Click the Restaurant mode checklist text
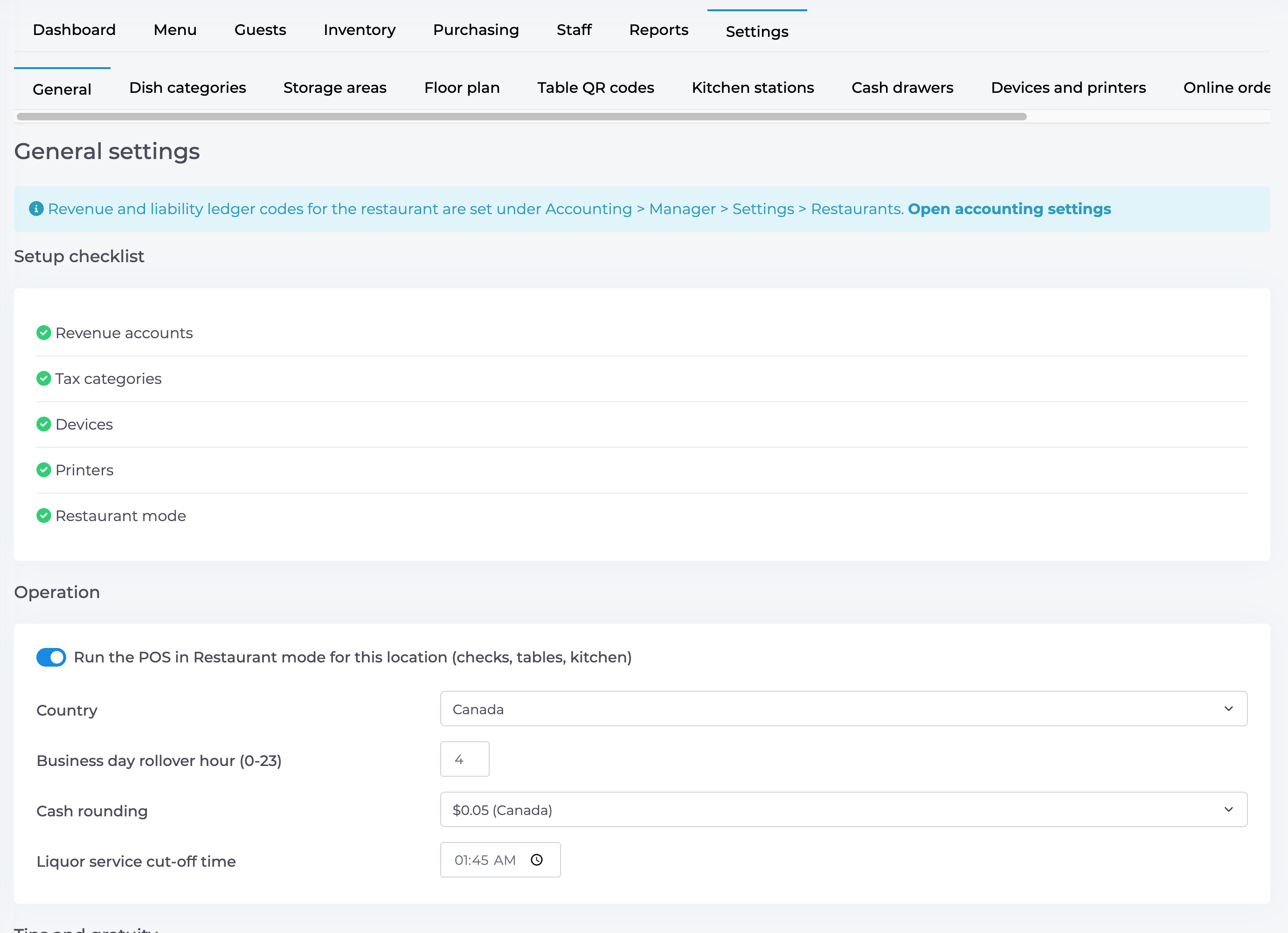Screen dimensions: 1288x933 121,516
